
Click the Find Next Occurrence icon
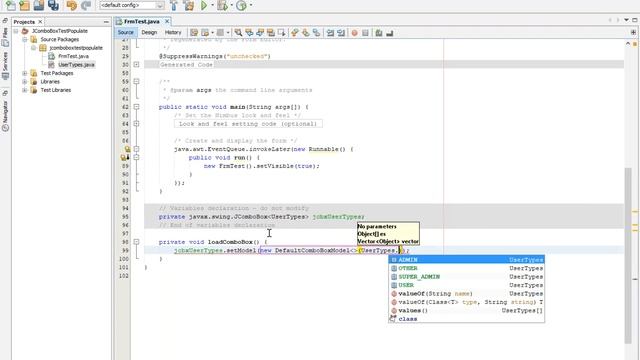pyautogui.click(x=260, y=33)
